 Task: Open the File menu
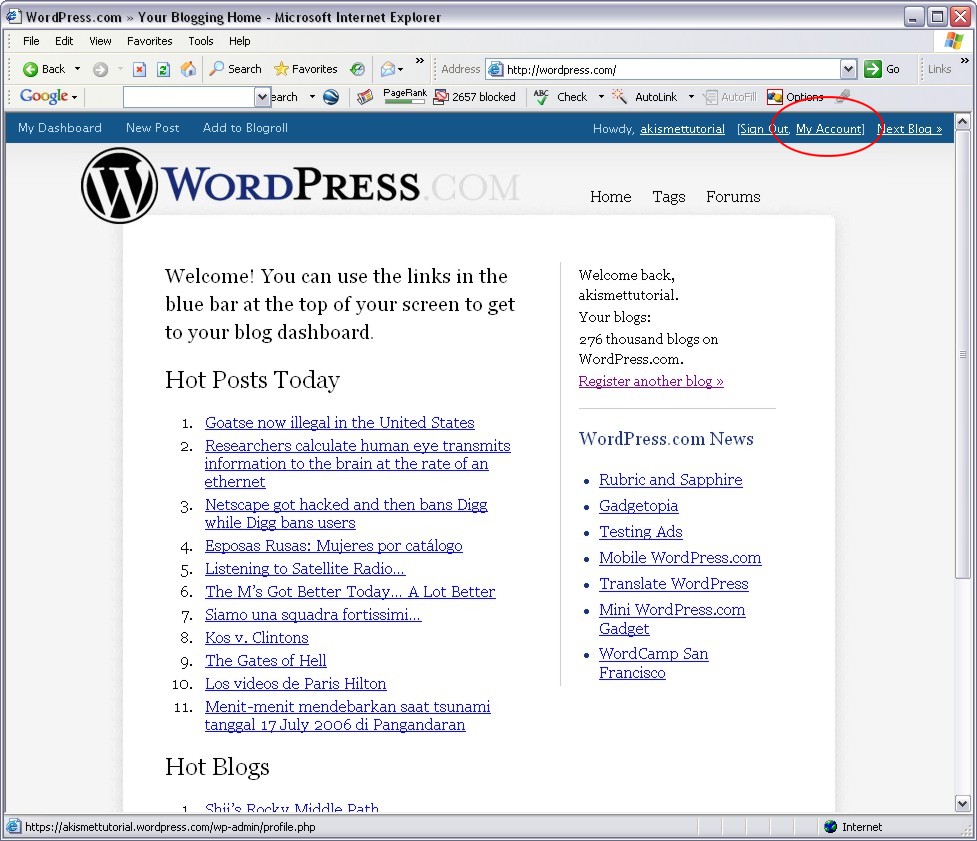pos(31,41)
